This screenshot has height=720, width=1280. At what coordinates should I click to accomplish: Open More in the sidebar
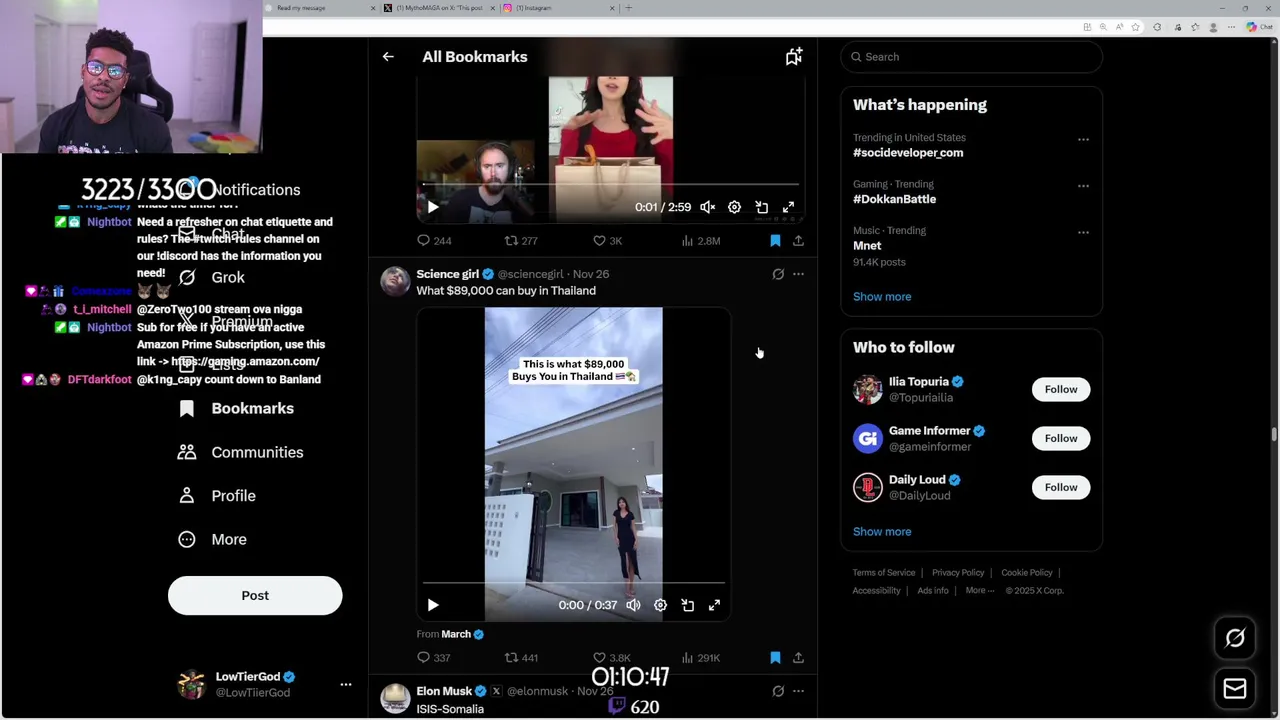coord(212,540)
